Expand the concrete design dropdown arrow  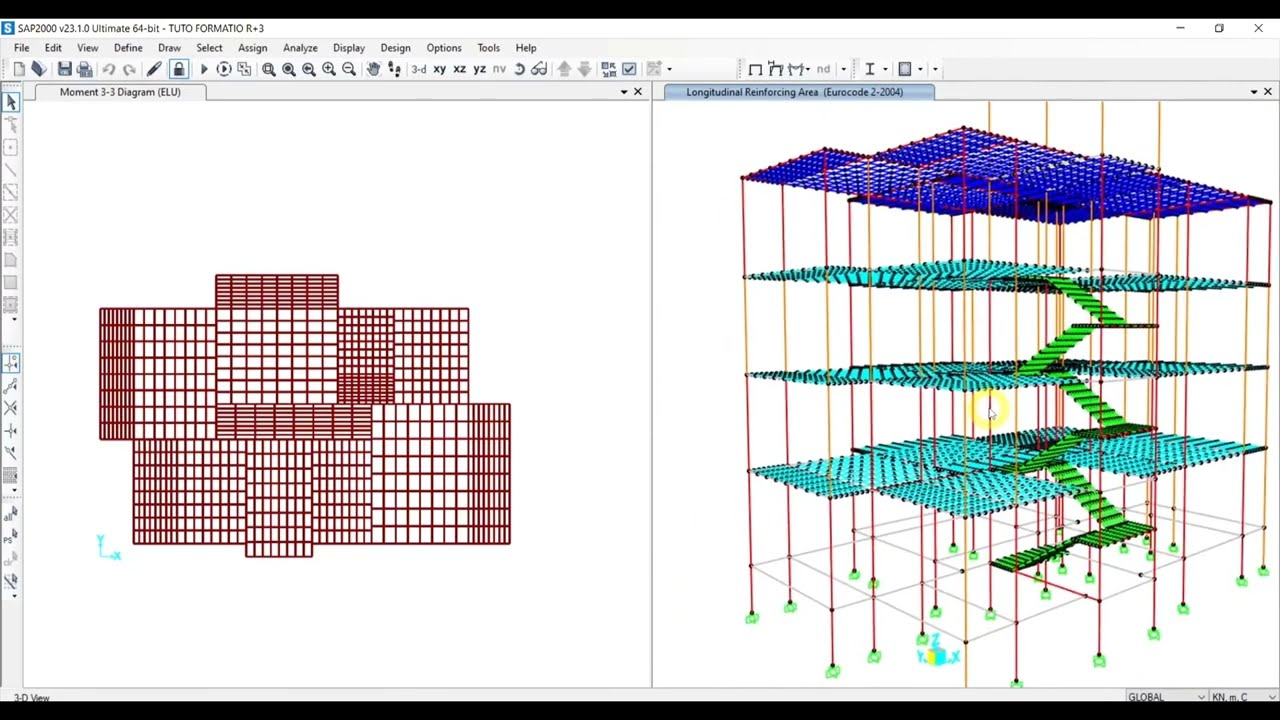(920, 69)
